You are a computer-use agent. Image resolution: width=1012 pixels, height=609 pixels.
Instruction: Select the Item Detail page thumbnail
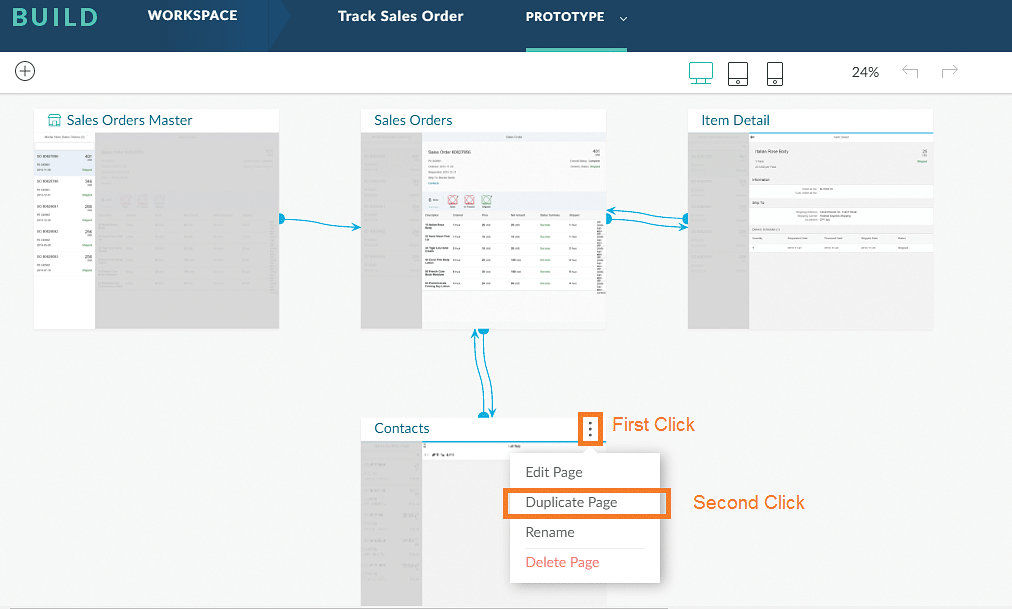810,230
